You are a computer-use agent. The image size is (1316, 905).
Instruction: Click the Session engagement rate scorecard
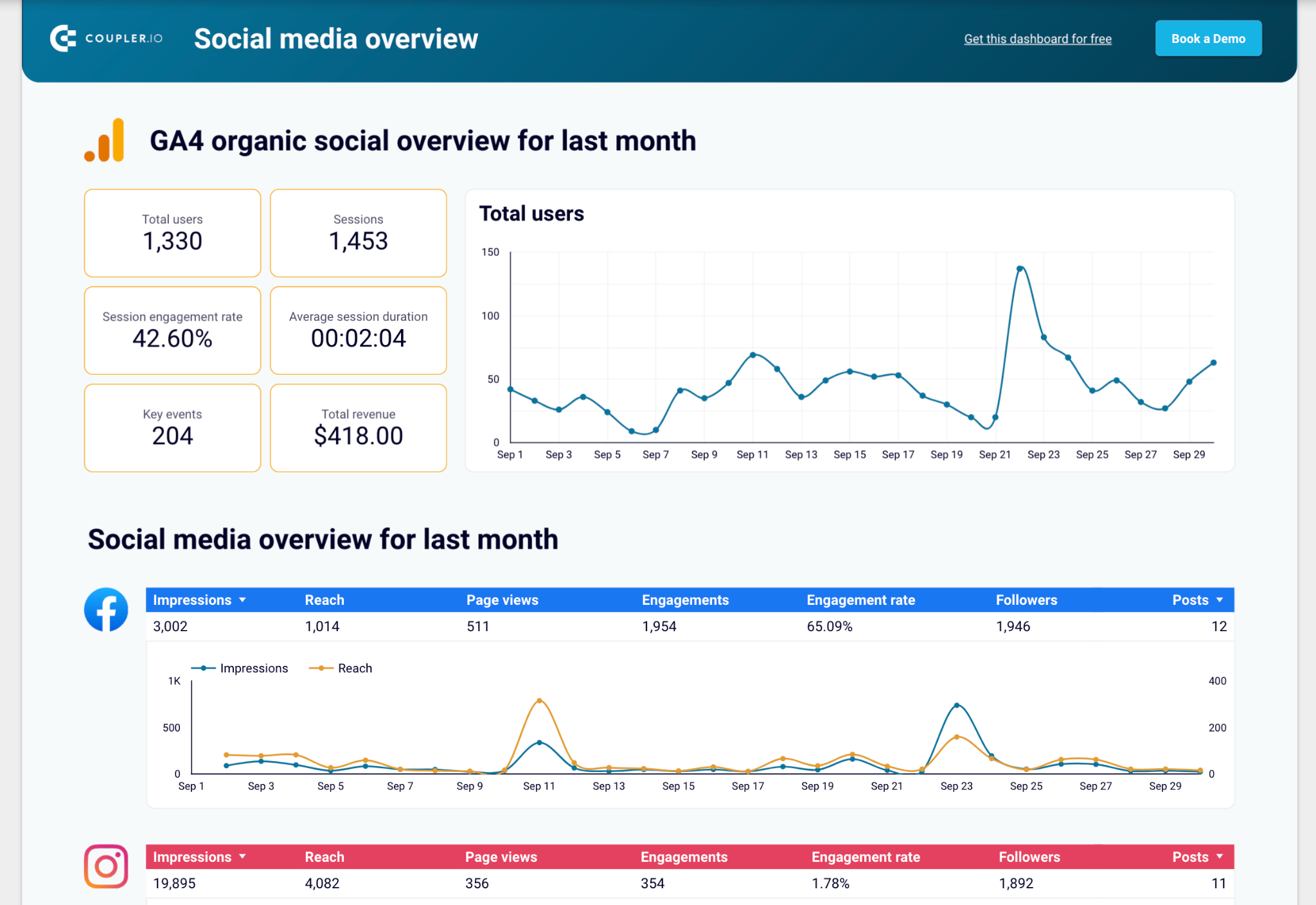[x=172, y=330]
